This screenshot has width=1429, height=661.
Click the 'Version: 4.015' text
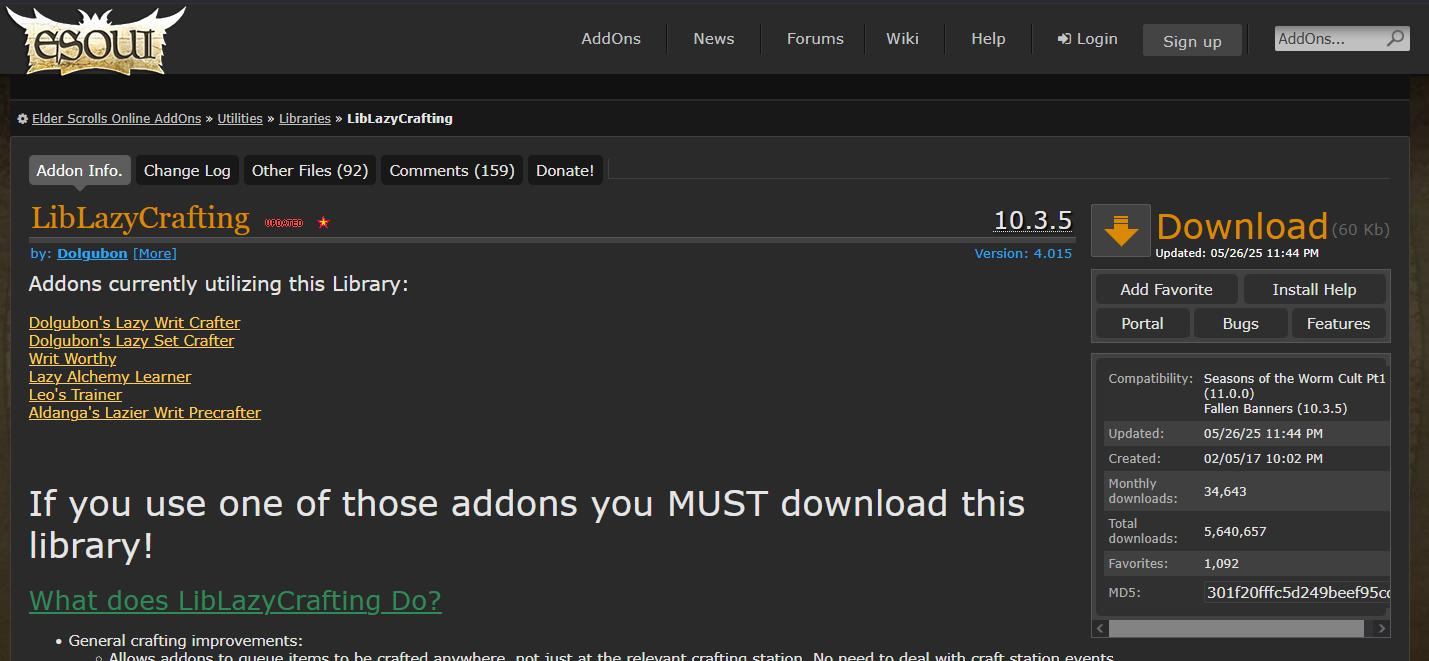tap(1023, 254)
